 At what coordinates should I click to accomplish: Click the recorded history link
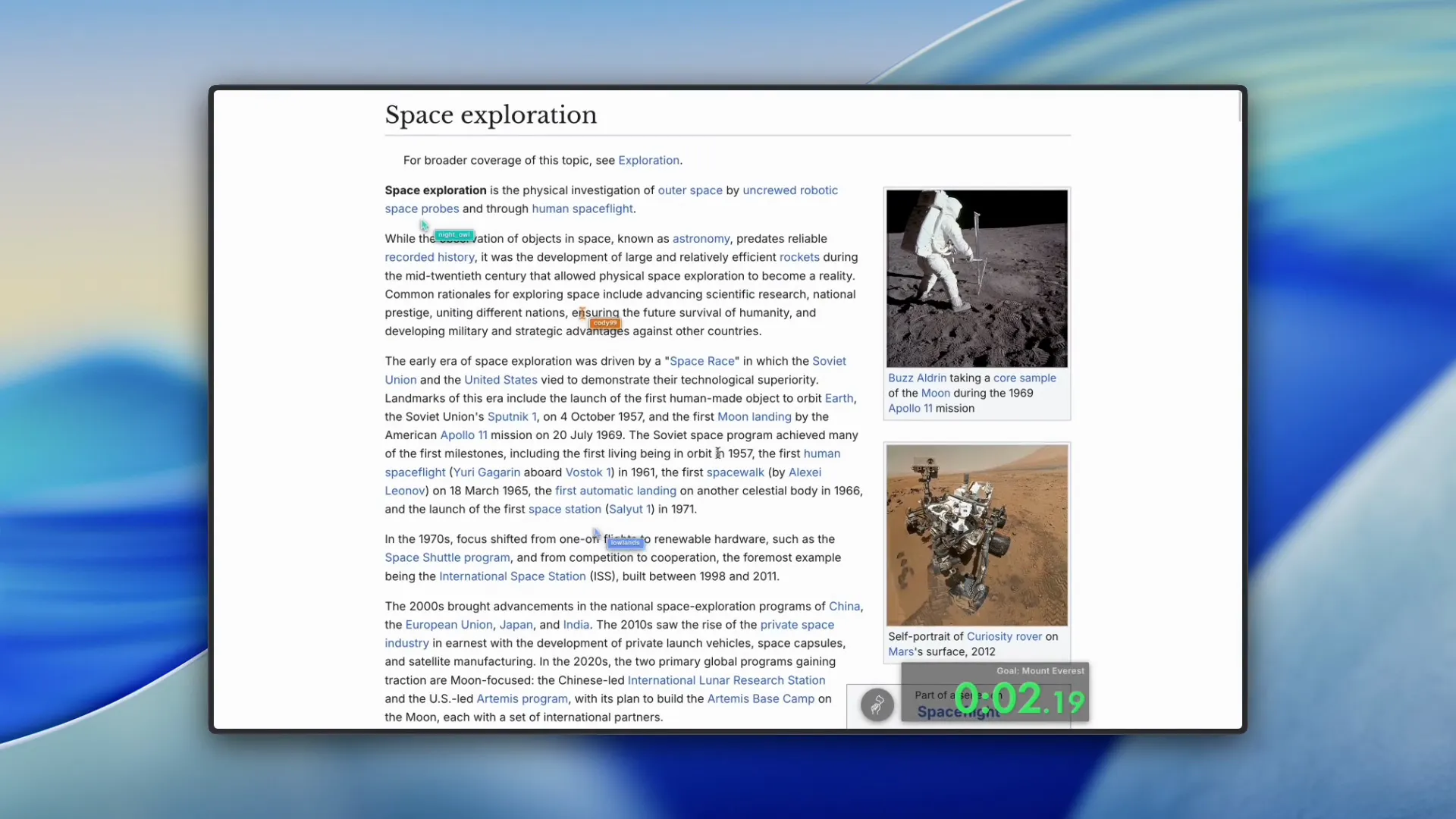429,257
